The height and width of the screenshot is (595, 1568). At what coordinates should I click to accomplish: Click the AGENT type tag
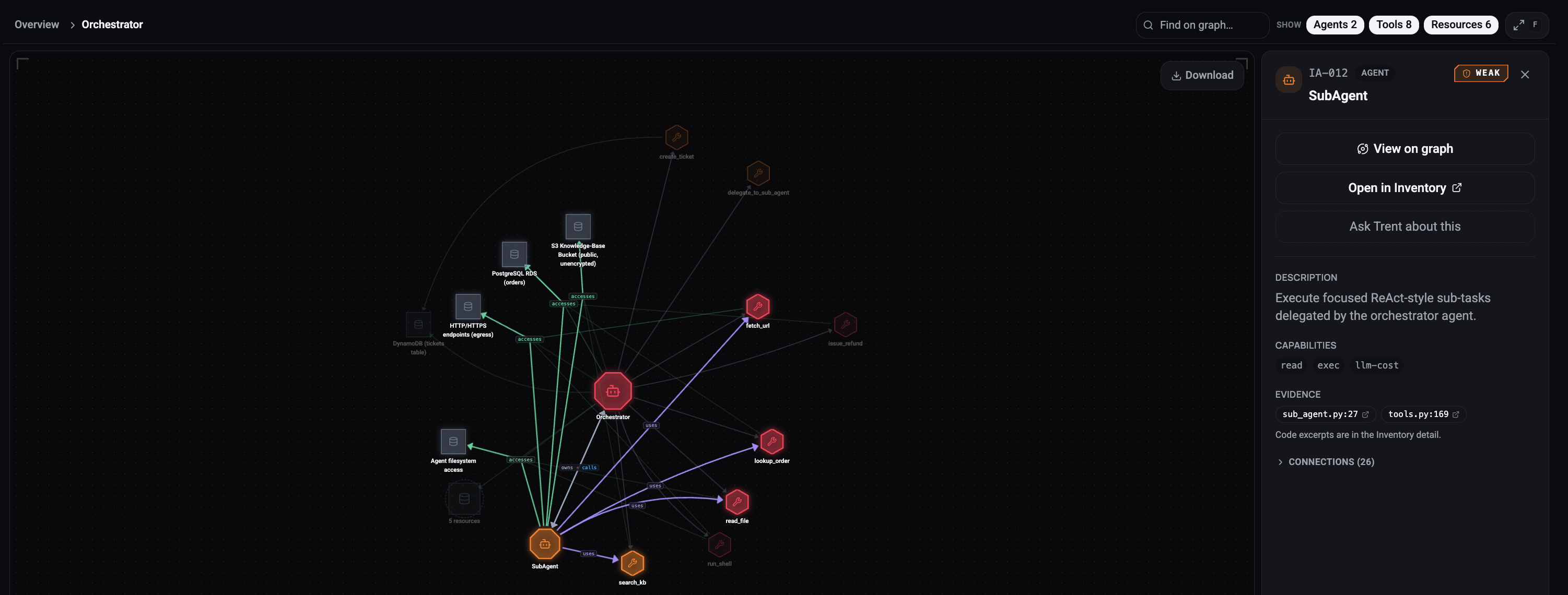(1374, 73)
